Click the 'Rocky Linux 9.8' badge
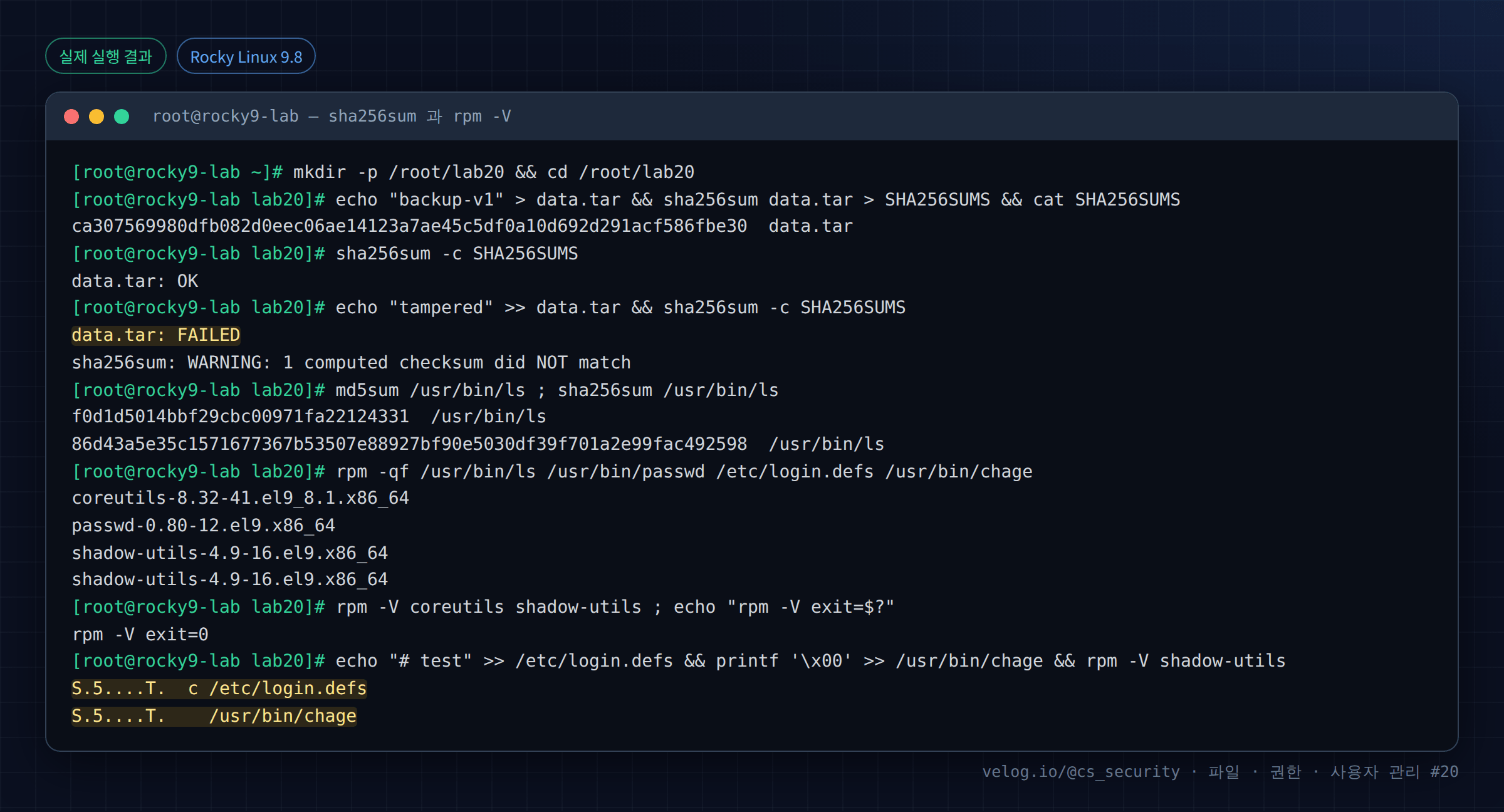1504x812 pixels. click(246, 56)
